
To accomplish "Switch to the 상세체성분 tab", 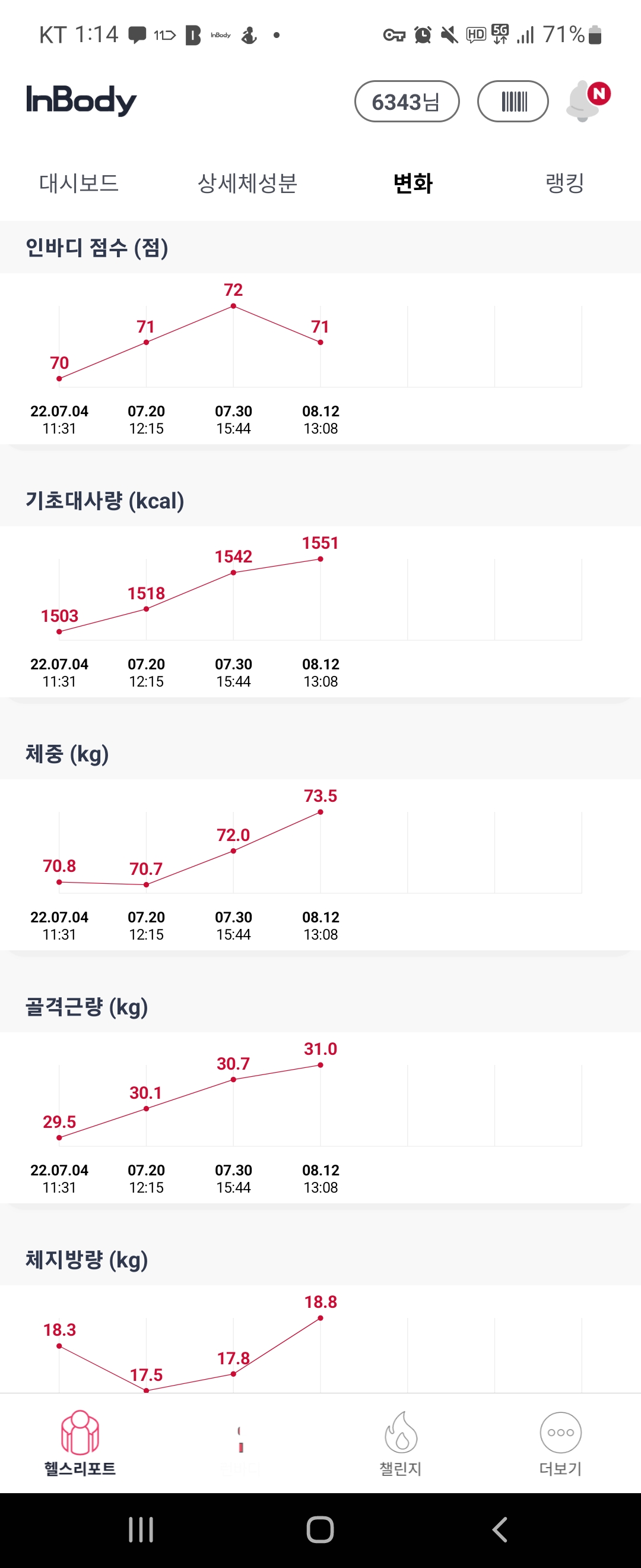I will (247, 183).
